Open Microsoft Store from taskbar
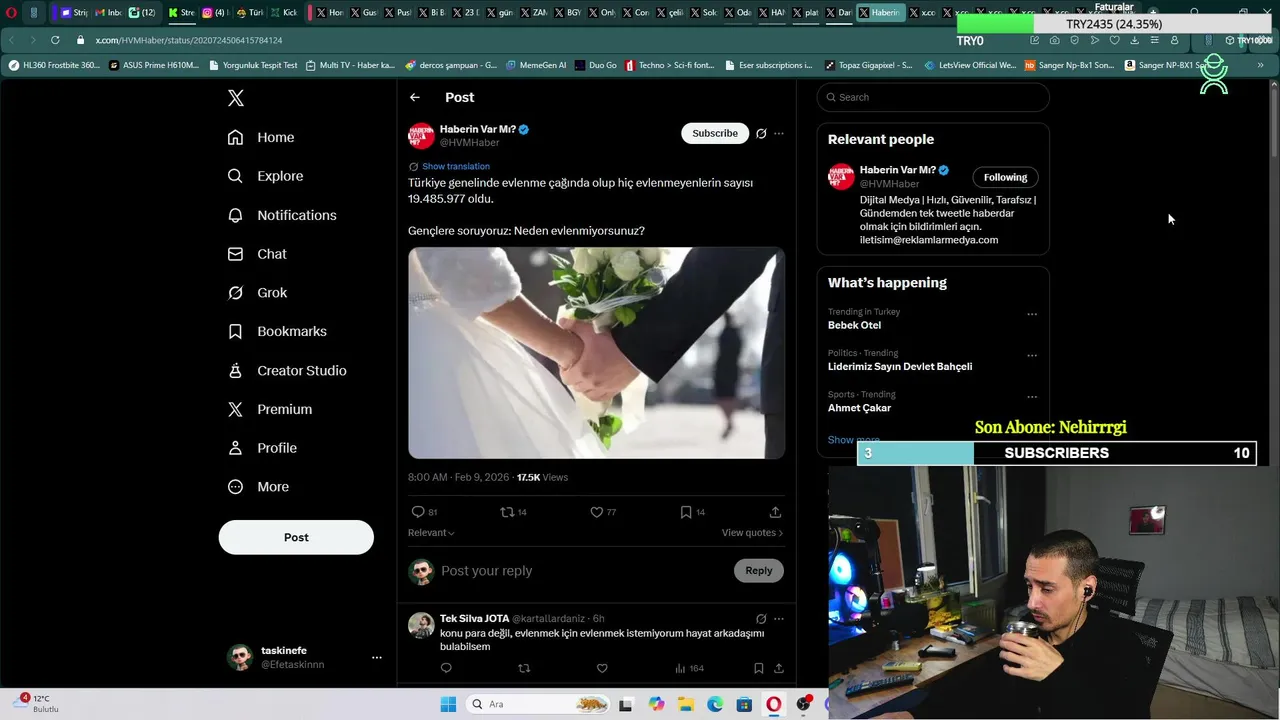This screenshot has height=720, width=1280. click(x=744, y=704)
